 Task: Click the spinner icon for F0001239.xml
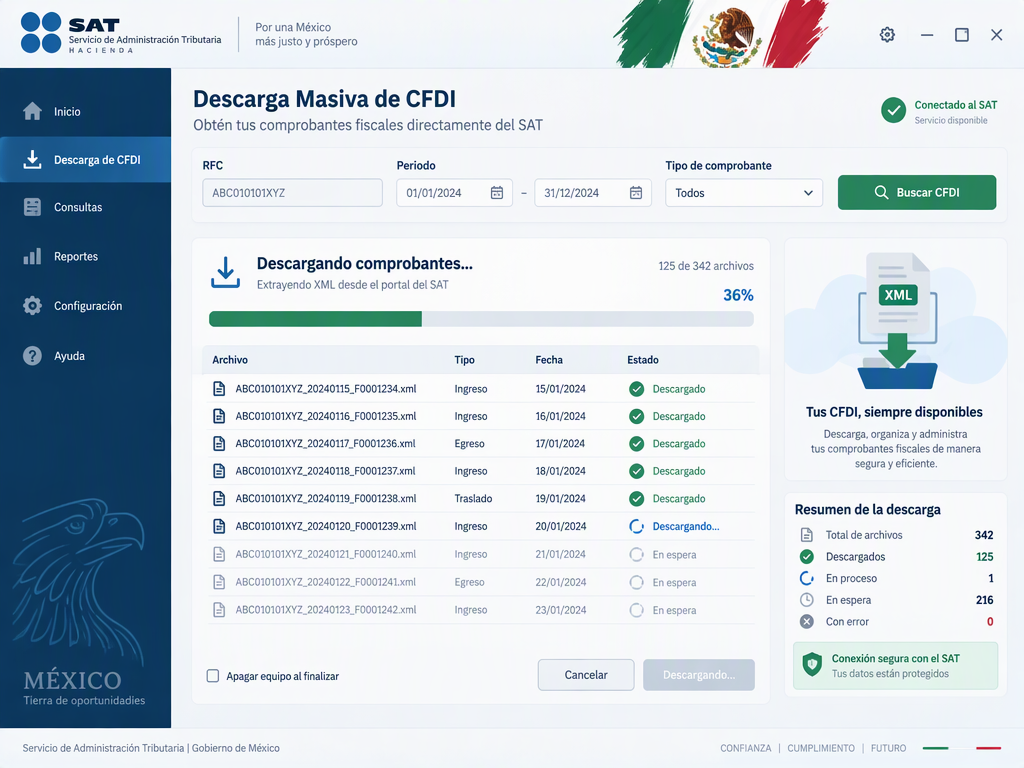[x=636, y=526]
